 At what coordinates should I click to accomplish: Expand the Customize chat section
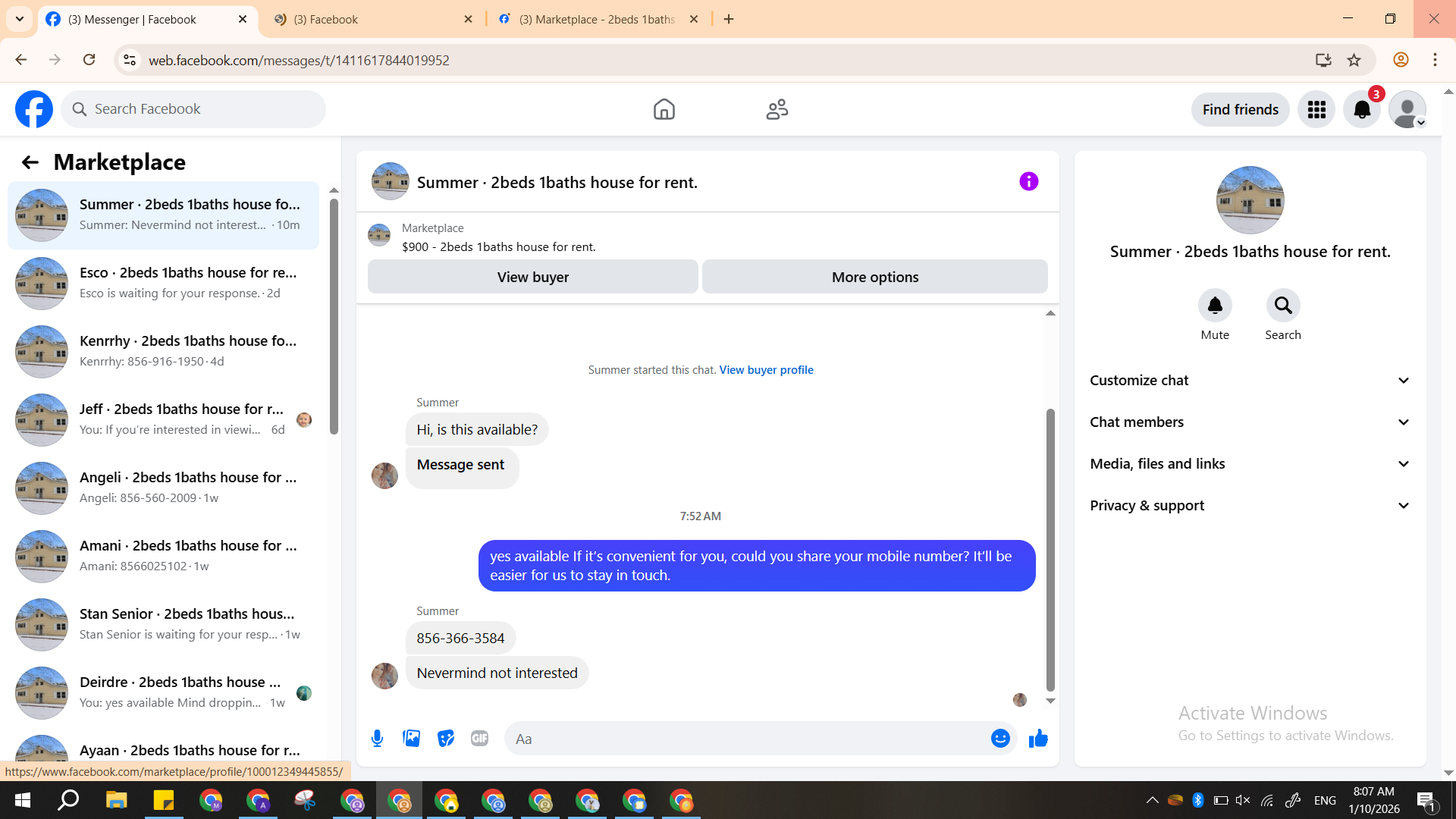point(1250,381)
